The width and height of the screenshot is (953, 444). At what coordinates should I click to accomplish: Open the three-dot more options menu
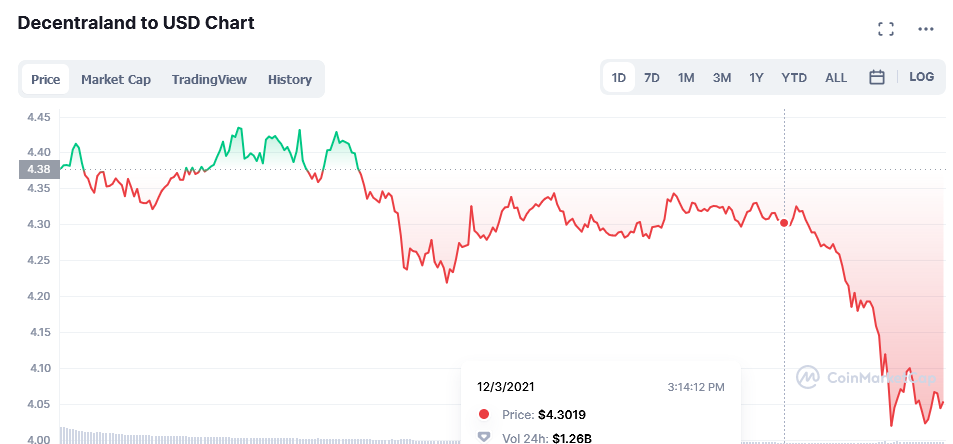tap(925, 29)
